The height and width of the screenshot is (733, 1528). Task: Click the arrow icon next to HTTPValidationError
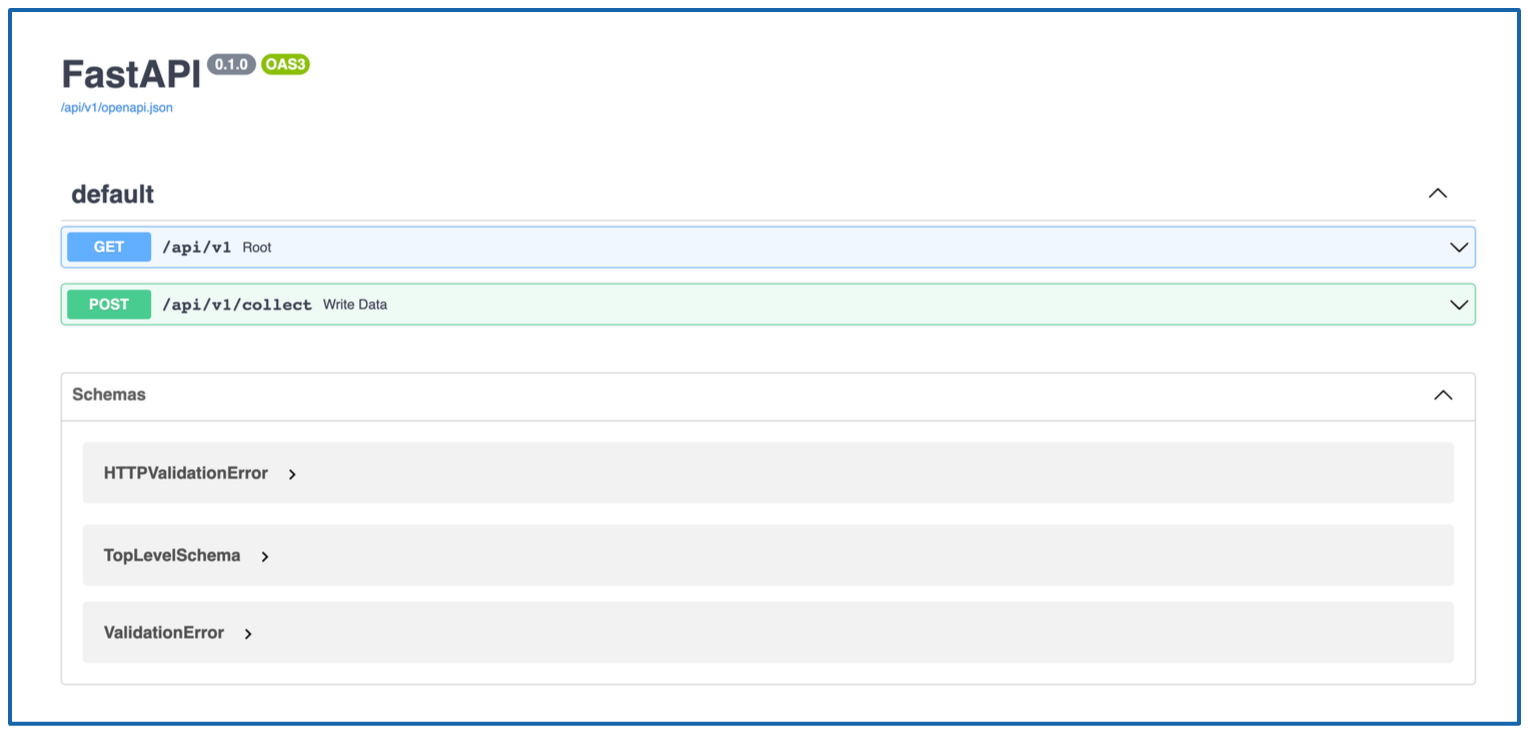(291, 474)
